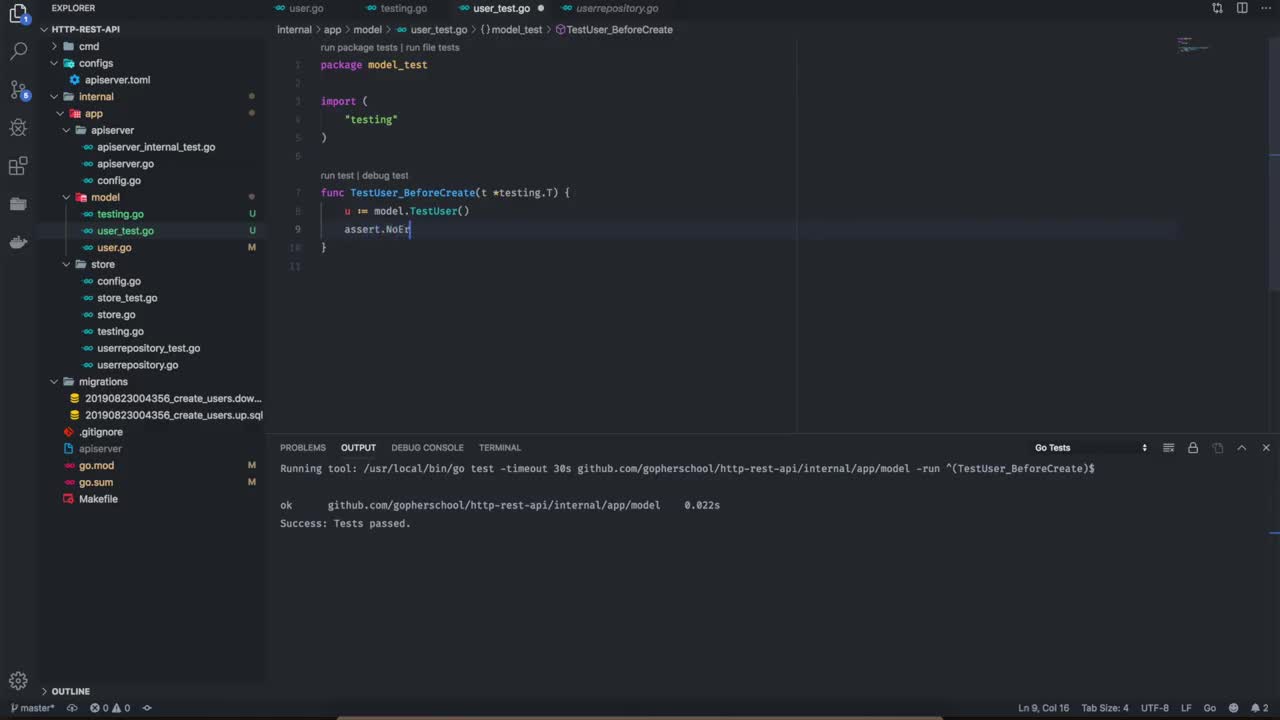Viewport: 1280px width, 720px height.
Task: Open the Explorer view in activity bar
Action: (x=18, y=13)
